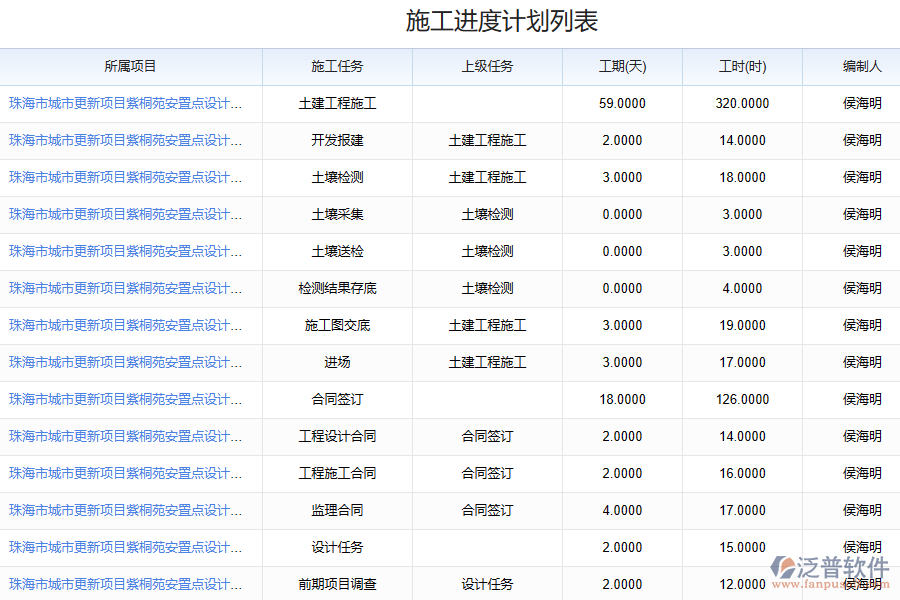Open project link in 前期项目调查 row
The height and width of the screenshot is (600, 900).
[125, 585]
